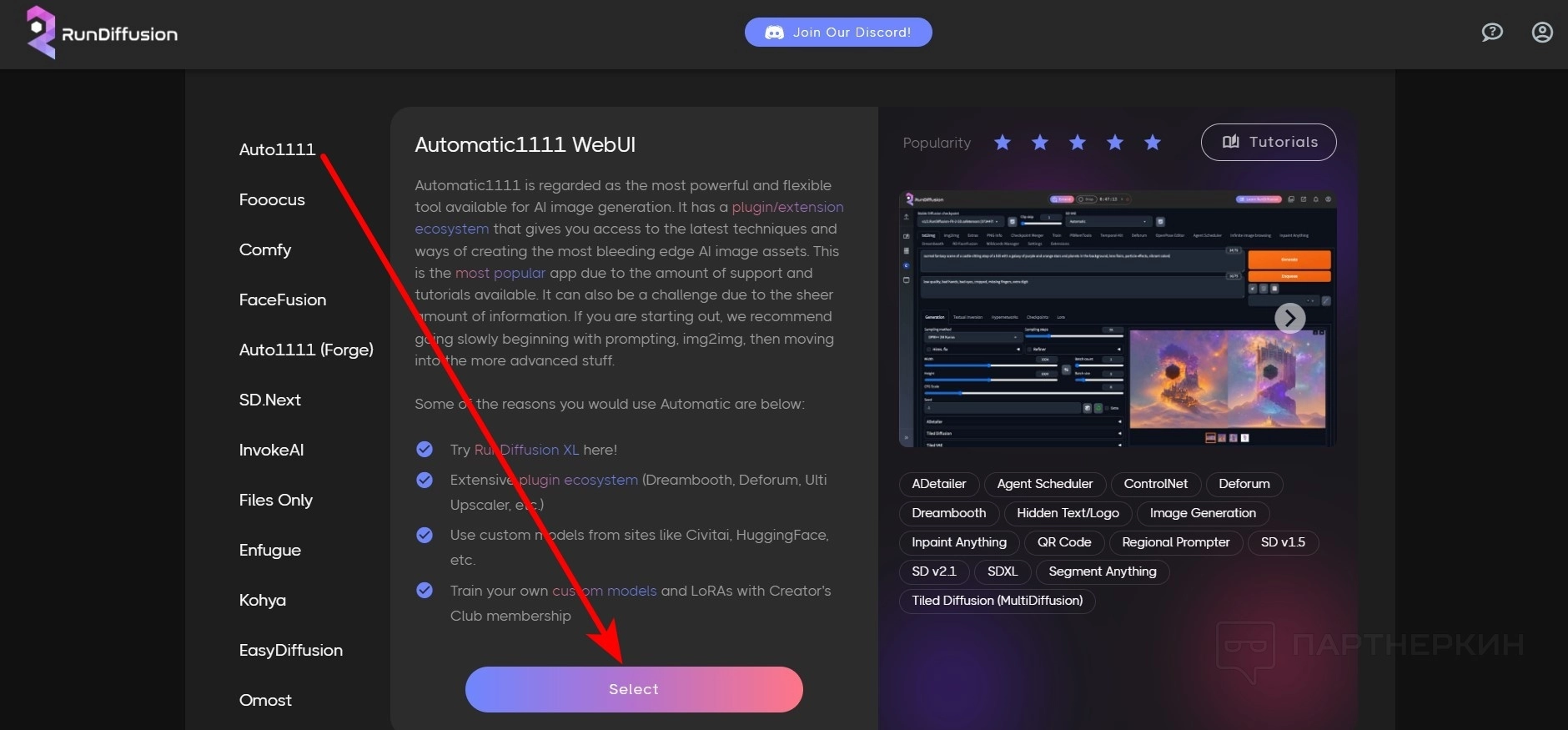Screen dimensions: 1568x730
Task: Click the Tiled Diffusion (MultiDiffusion) tag
Action: (x=998, y=601)
